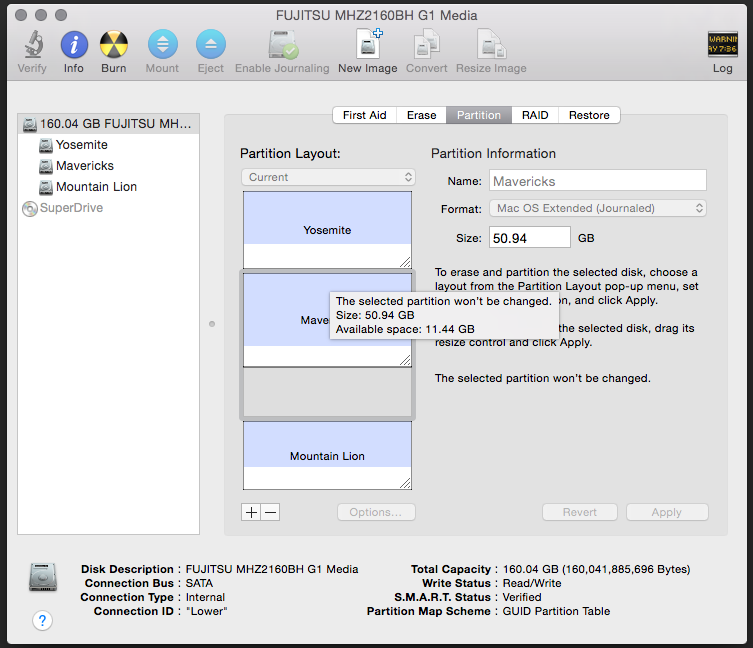
Task: Open the Log from the toolbar
Action: pyautogui.click(x=722, y=44)
